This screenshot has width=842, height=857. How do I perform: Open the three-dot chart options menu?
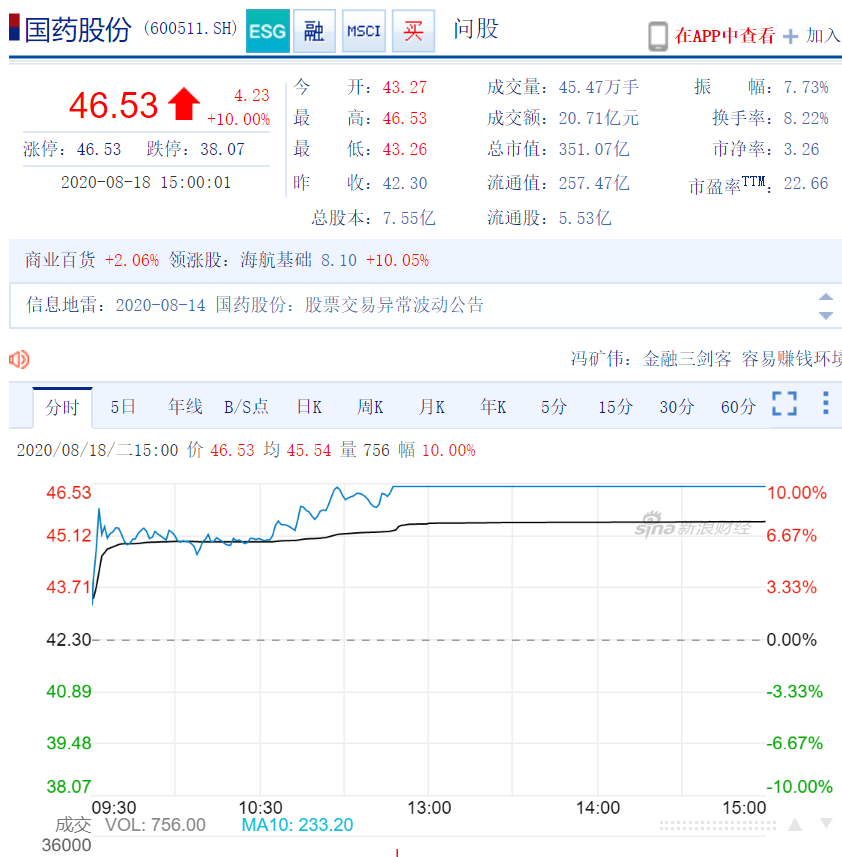click(x=826, y=403)
